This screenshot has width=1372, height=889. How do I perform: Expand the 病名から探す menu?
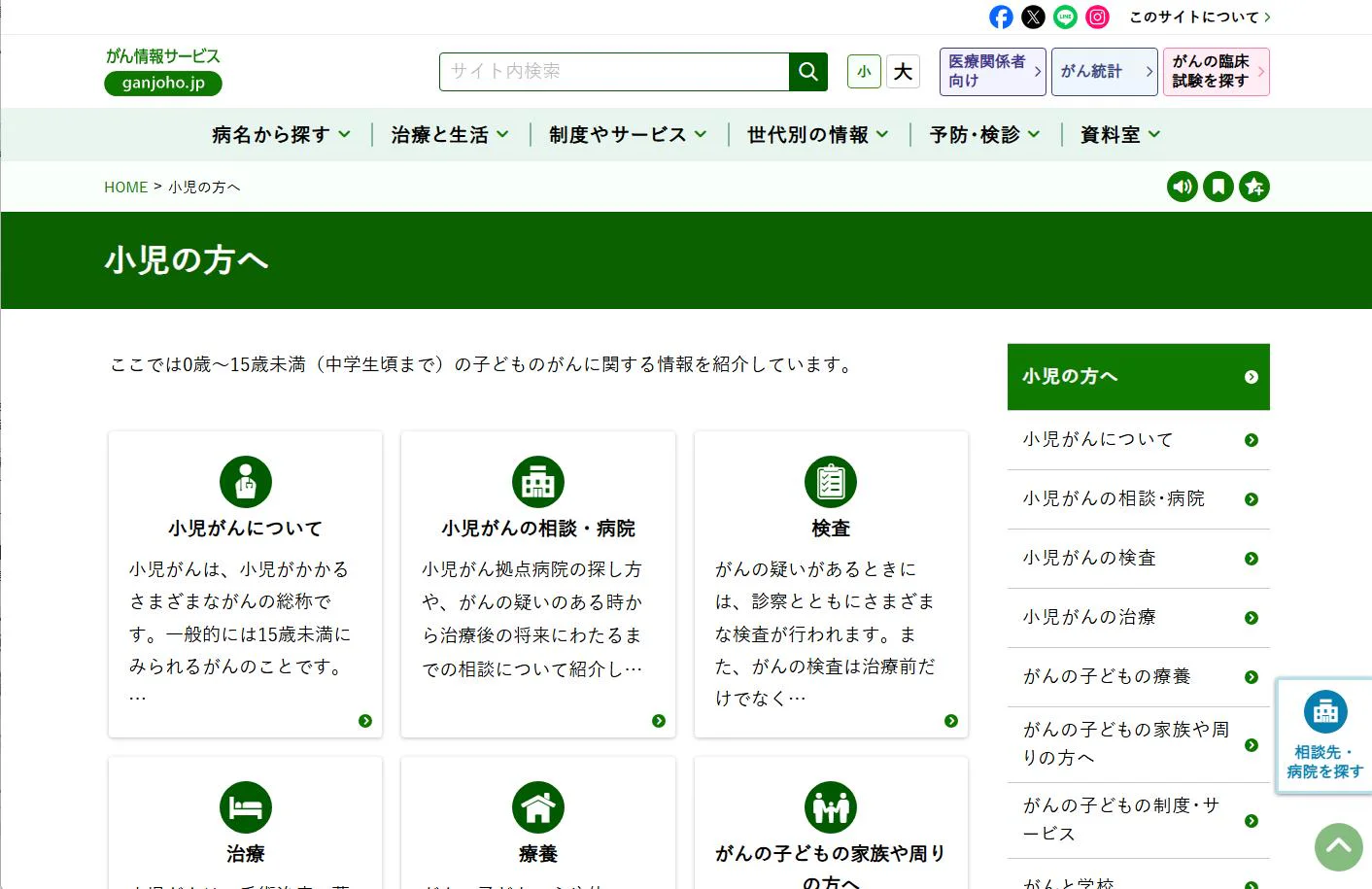pyautogui.click(x=281, y=135)
